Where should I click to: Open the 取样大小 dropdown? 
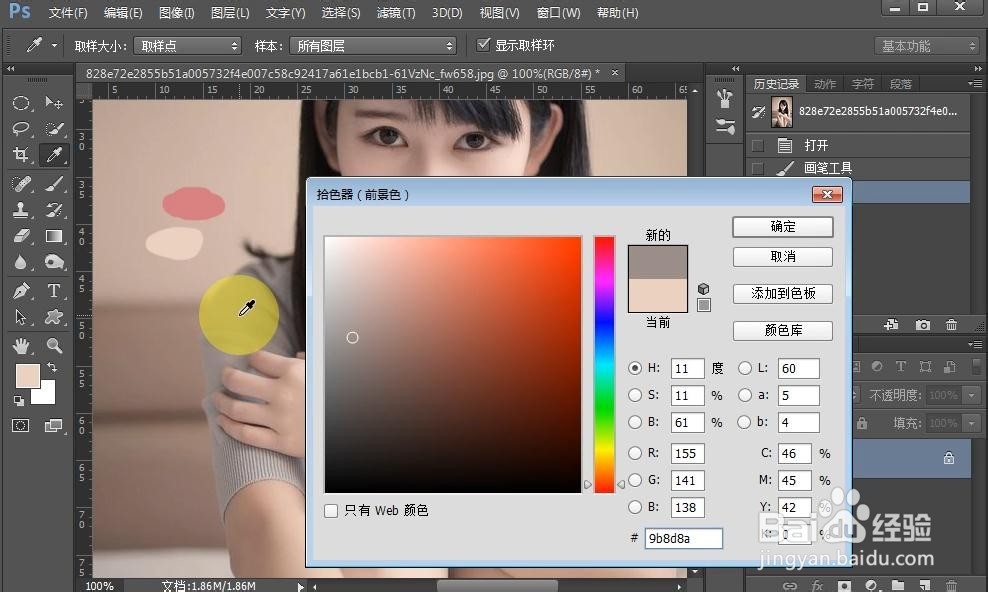click(x=187, y=45)
